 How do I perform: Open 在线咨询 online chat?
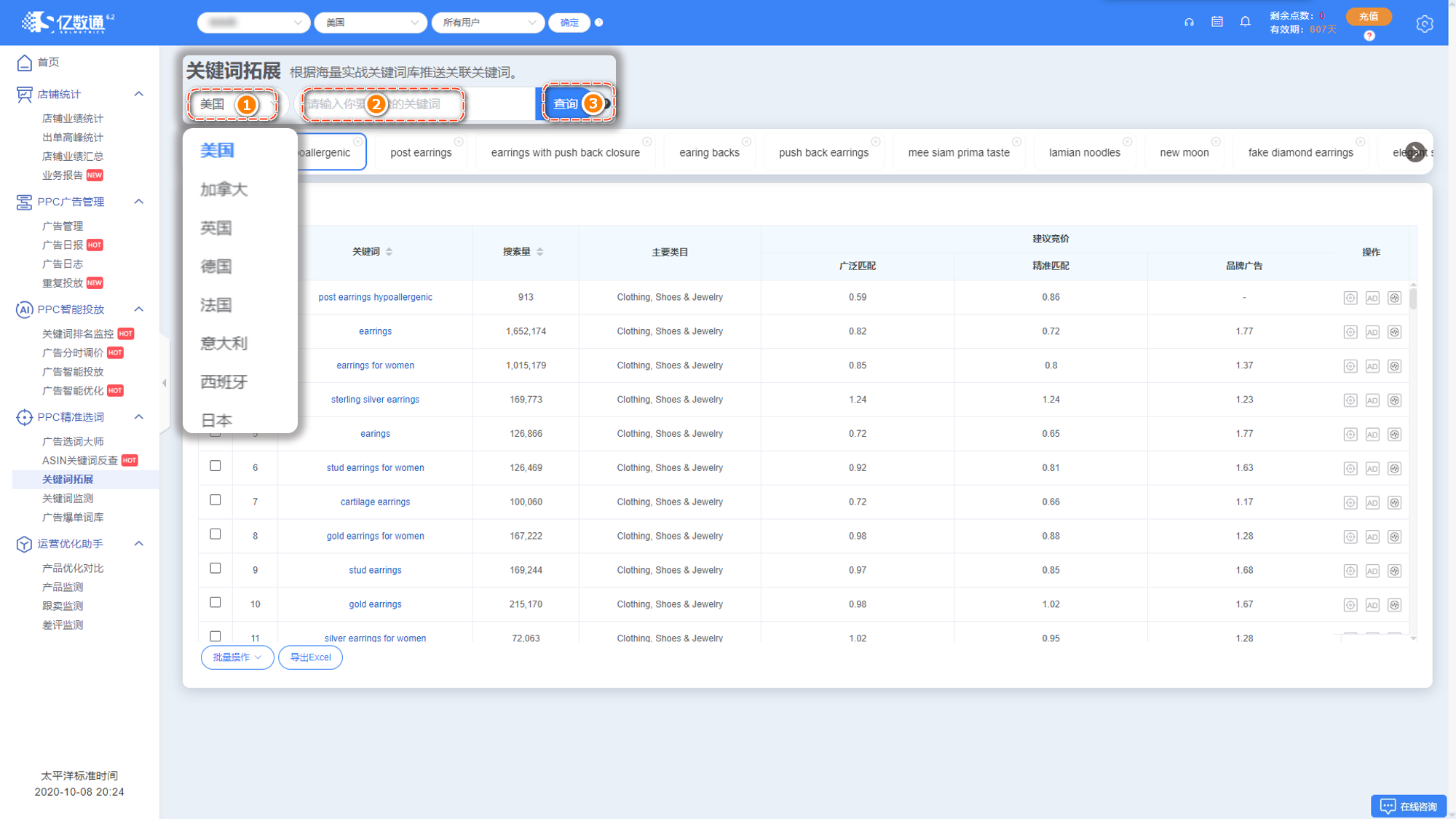(x=1408, y=806)
